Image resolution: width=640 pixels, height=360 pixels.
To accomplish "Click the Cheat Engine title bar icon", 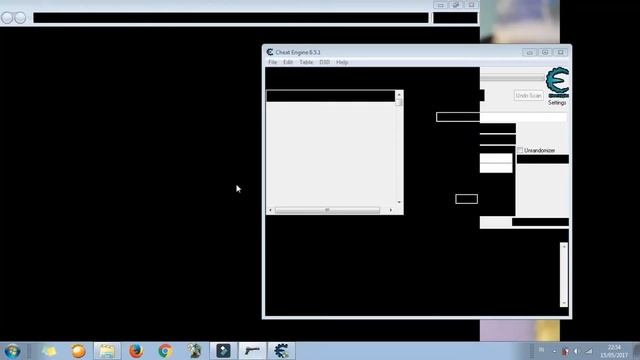I will 270,52.
